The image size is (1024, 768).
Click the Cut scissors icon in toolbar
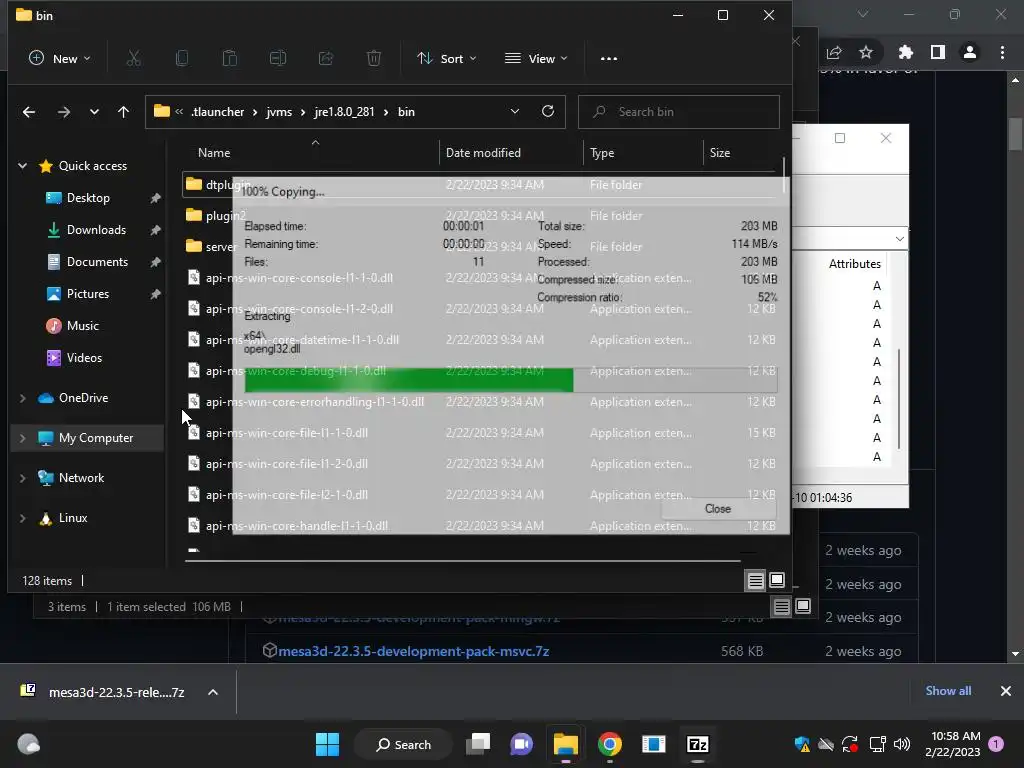(x=133, y=59)
